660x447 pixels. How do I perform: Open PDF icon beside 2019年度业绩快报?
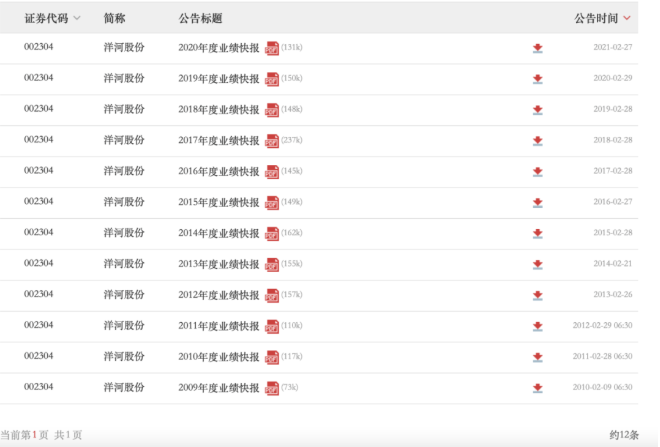point(271,79)
